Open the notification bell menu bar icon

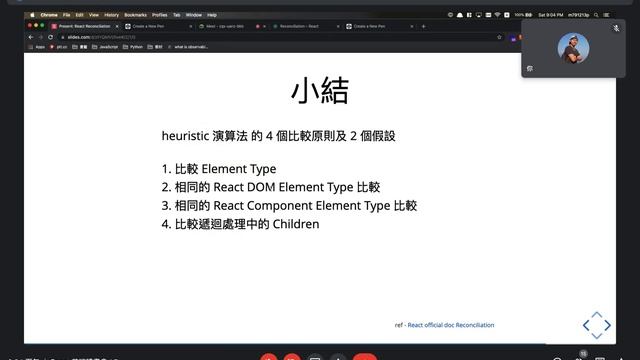coord(460,15)
